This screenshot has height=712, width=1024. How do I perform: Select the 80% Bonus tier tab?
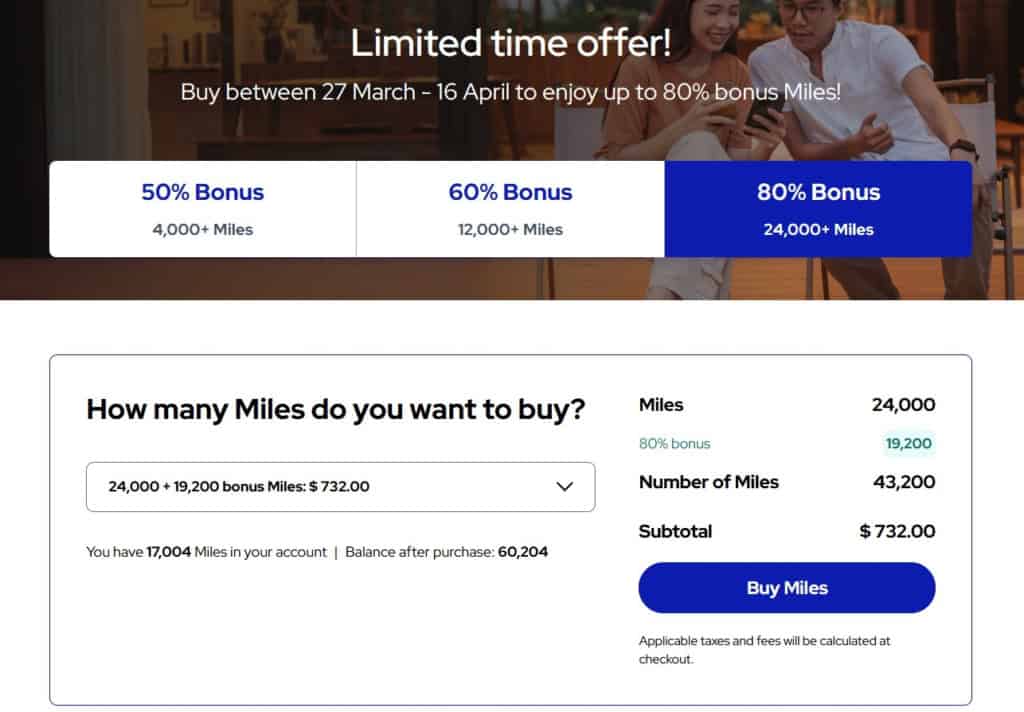(818, 209)
